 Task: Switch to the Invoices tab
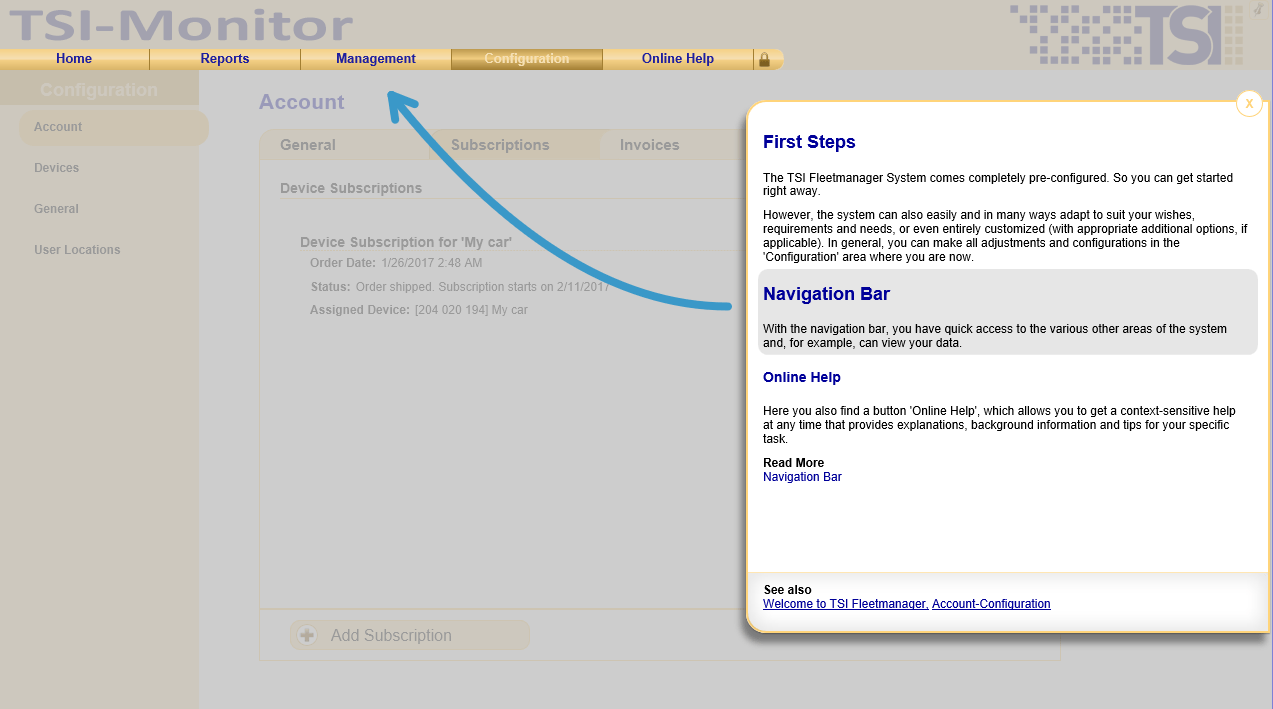pos(650,145)
